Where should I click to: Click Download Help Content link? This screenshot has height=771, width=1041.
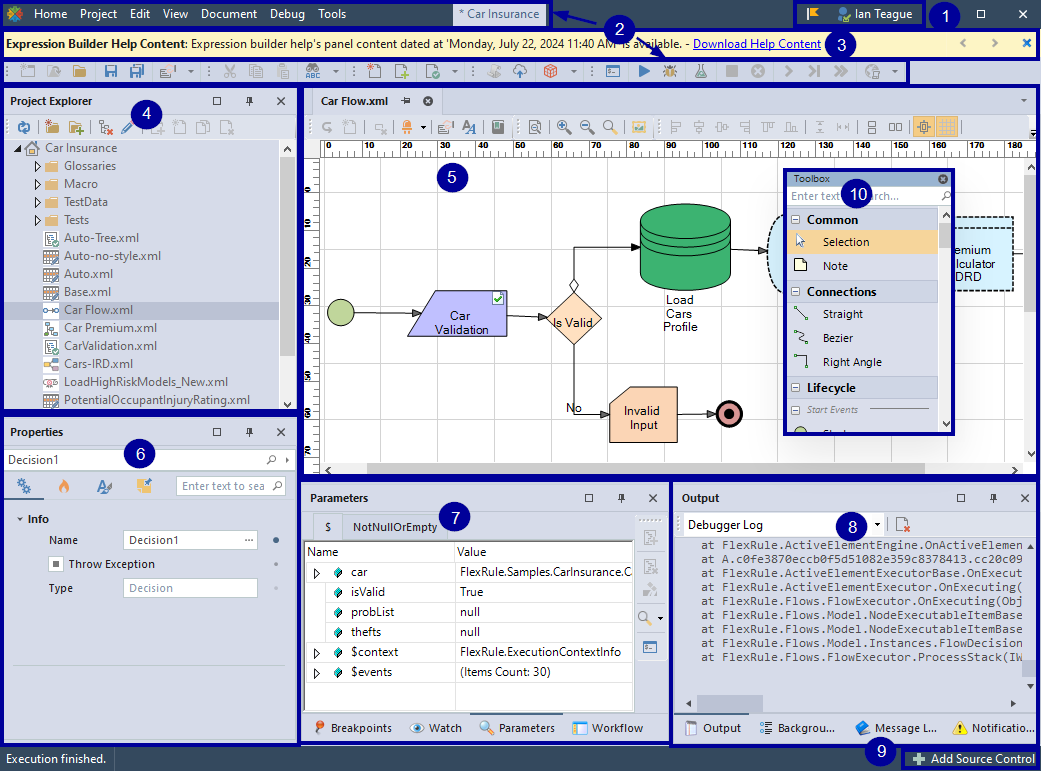coord(757,44)
